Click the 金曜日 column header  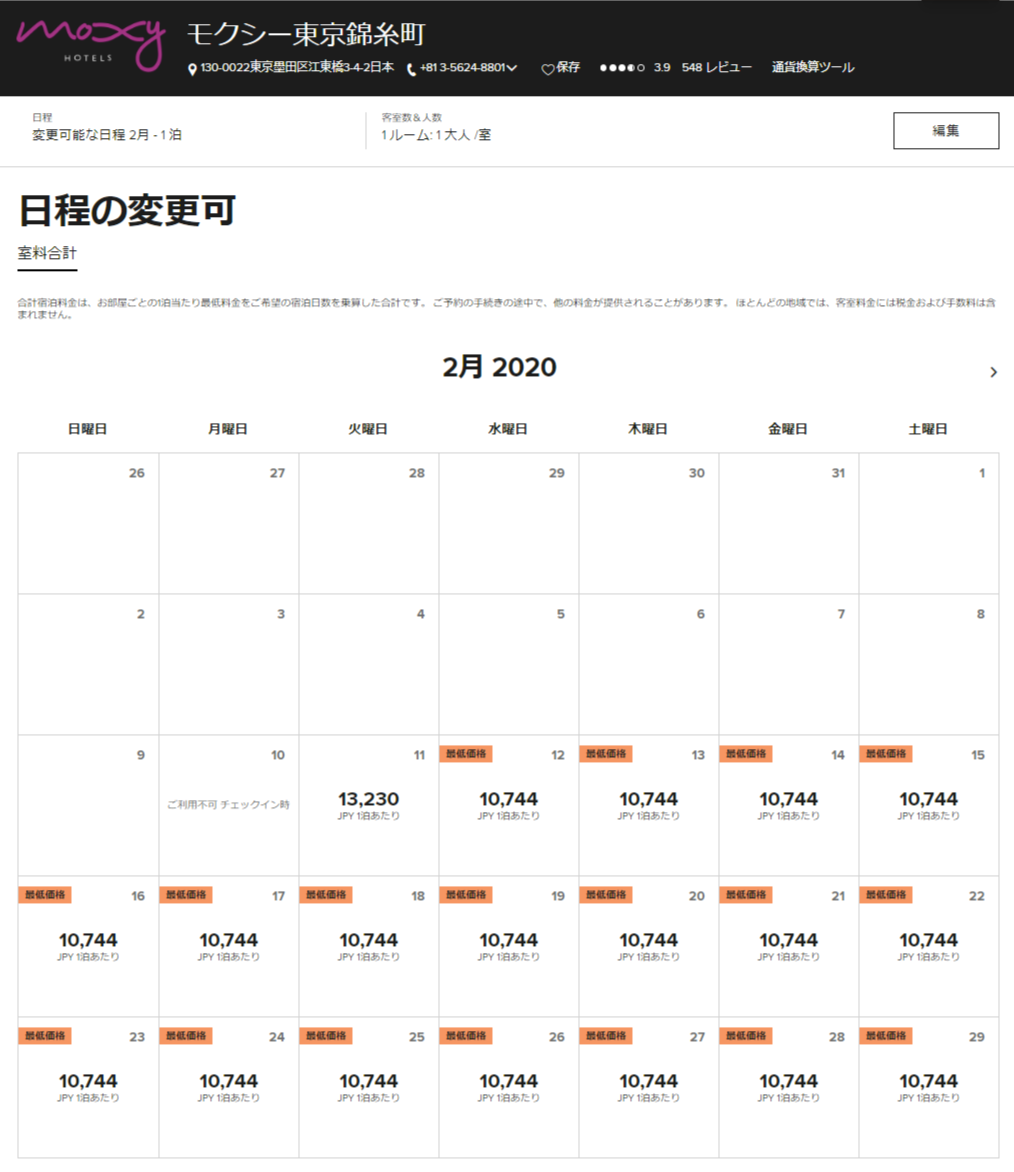pyautogui.click(x=788, y=429)
